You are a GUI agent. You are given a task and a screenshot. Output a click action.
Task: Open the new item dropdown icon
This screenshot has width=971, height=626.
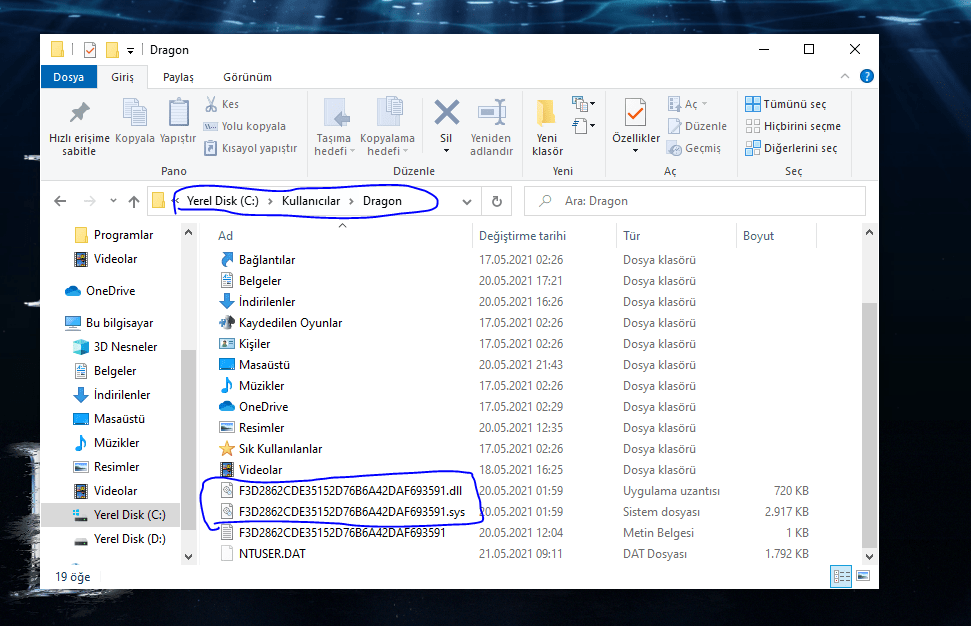[583, 103]
